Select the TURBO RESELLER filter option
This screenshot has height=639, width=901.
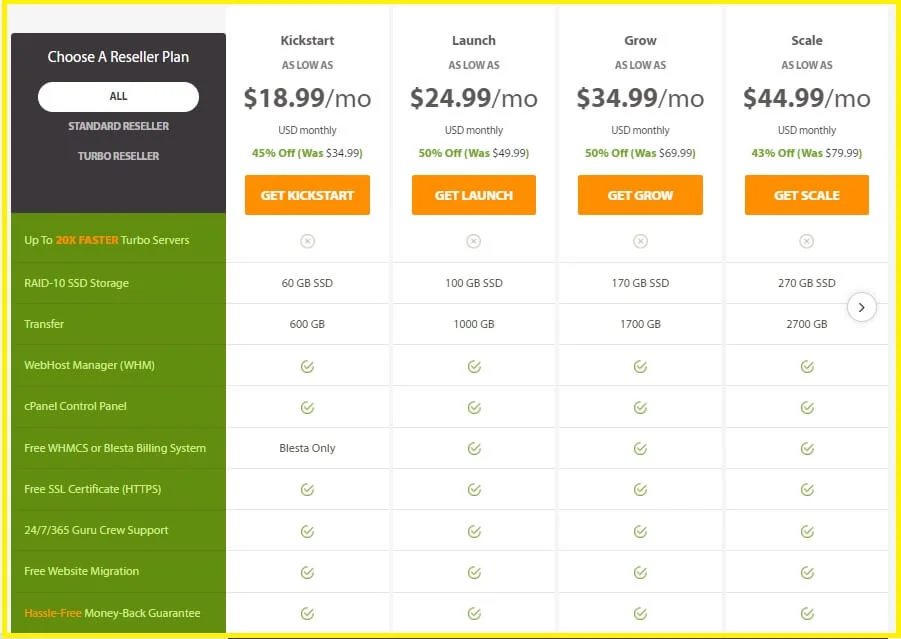point(117,156)
